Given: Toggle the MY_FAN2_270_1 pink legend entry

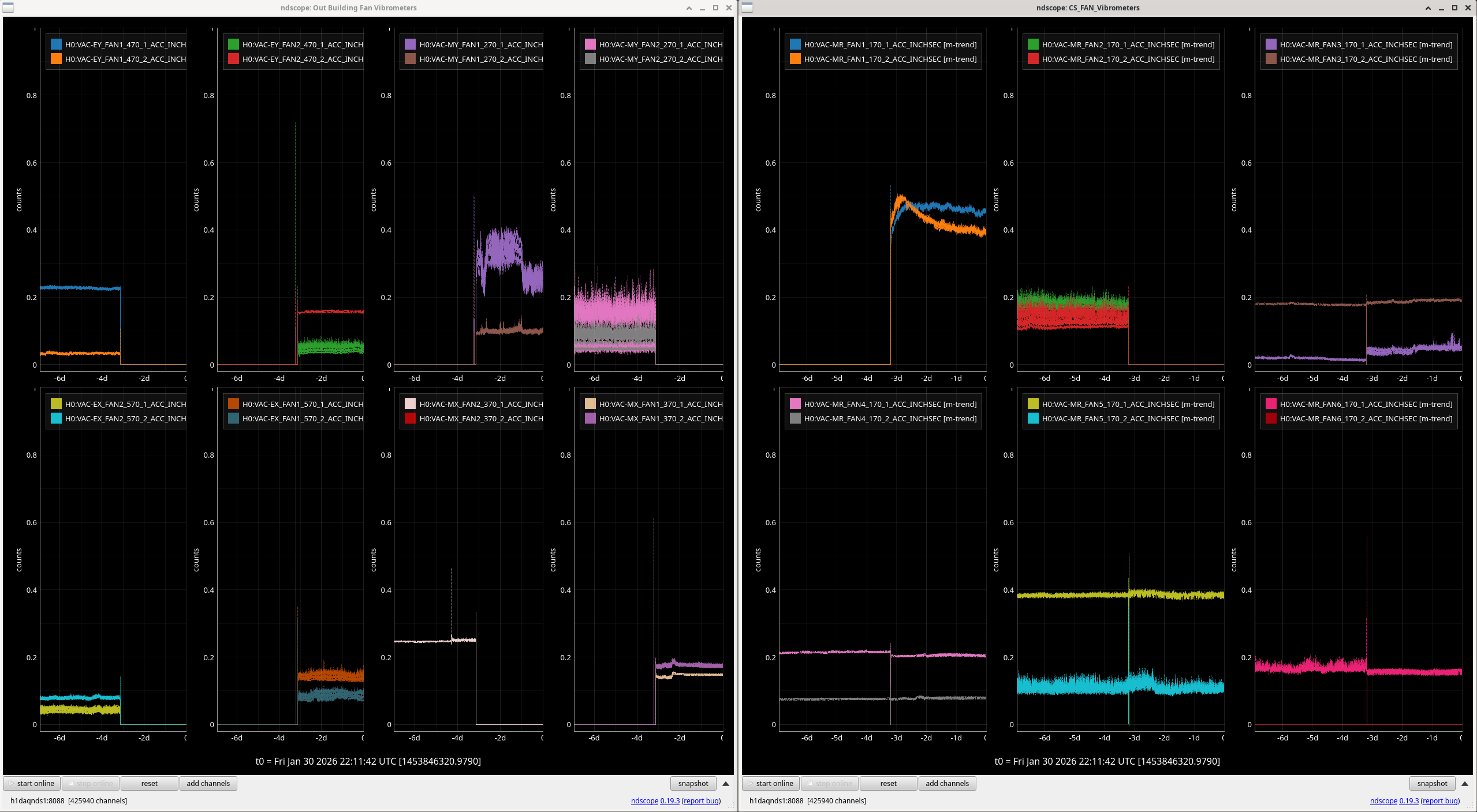Looking at the screenshot, I should click(660, 44).
